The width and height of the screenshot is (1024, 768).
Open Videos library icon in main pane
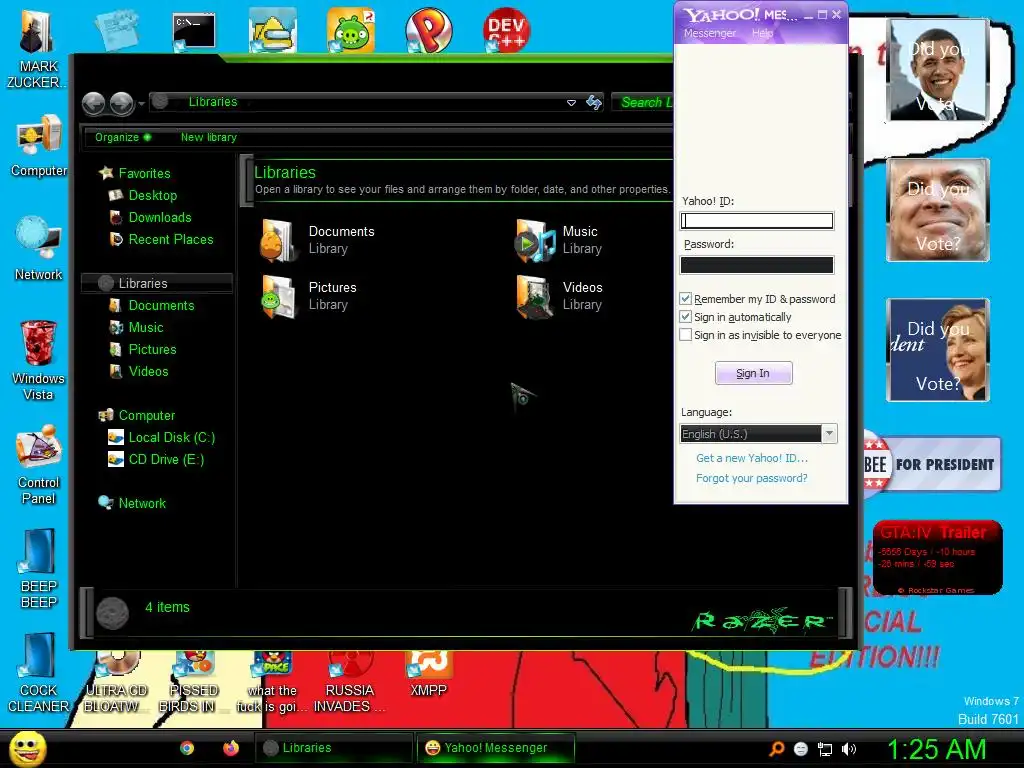click(534, 296)
